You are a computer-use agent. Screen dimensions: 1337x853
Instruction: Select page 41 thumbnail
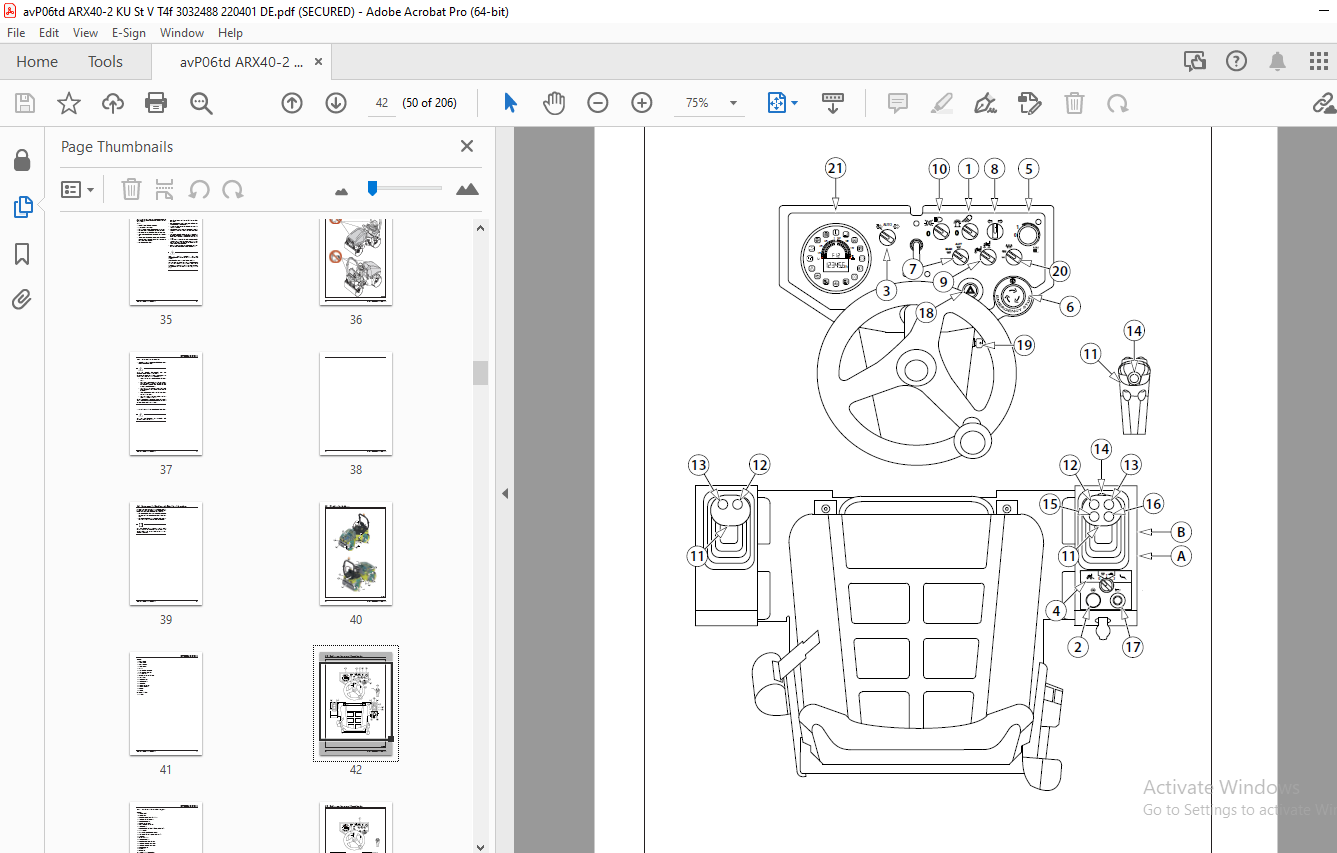[166, 704]
